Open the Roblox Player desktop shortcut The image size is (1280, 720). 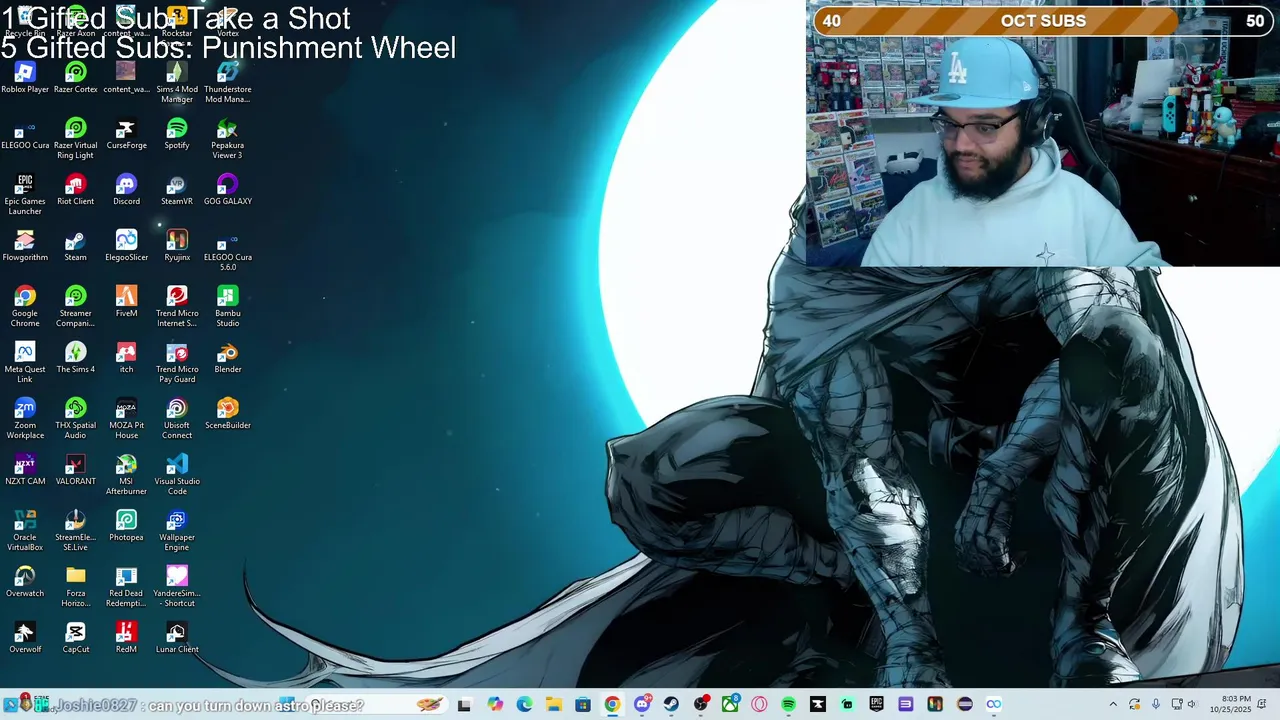25,78
